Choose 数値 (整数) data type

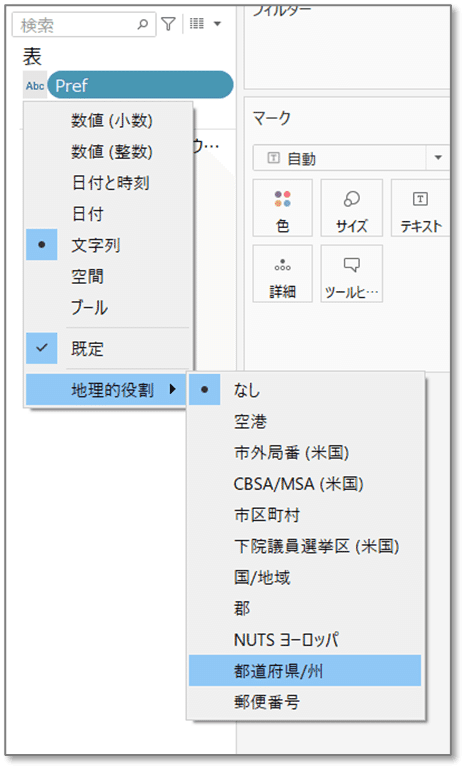108,152
